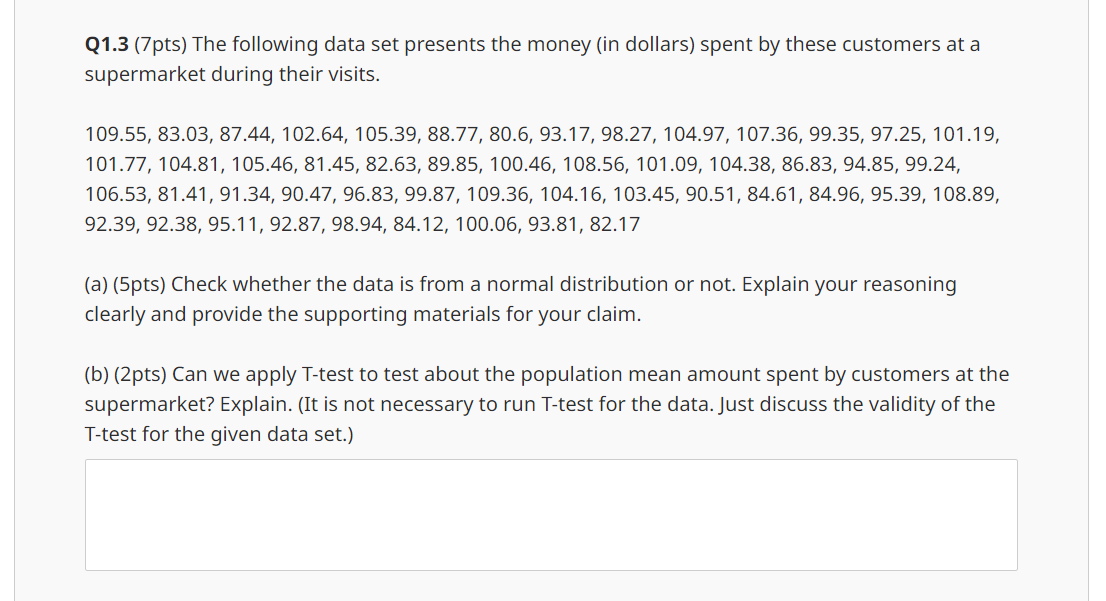
Task: Click the (b) part label
Action: tap(97, 375)
